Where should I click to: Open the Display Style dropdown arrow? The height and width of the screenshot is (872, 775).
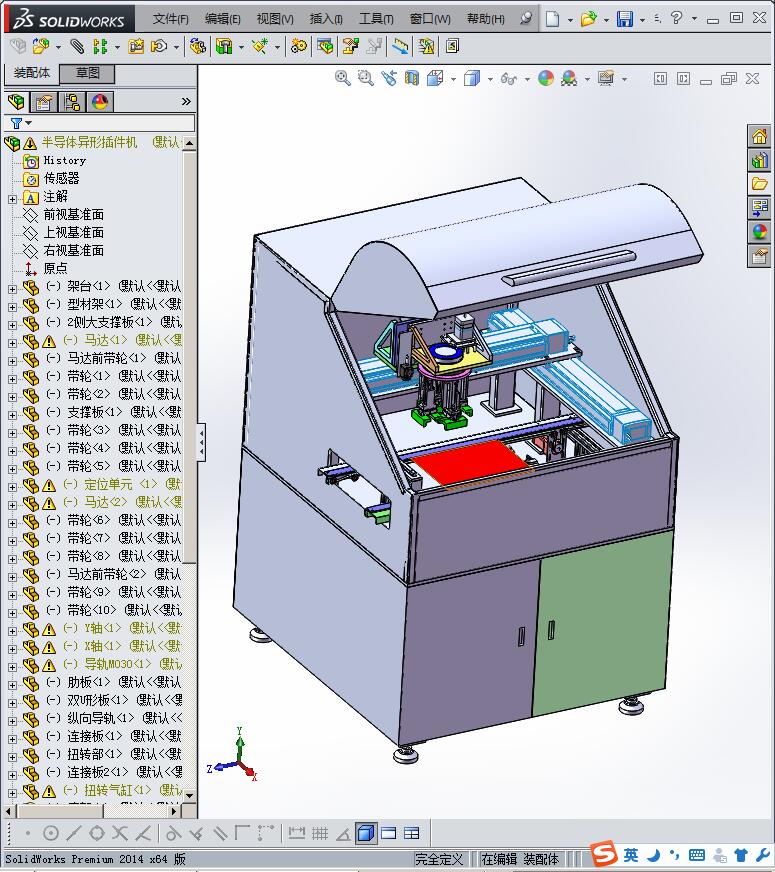tap(490, 80)
